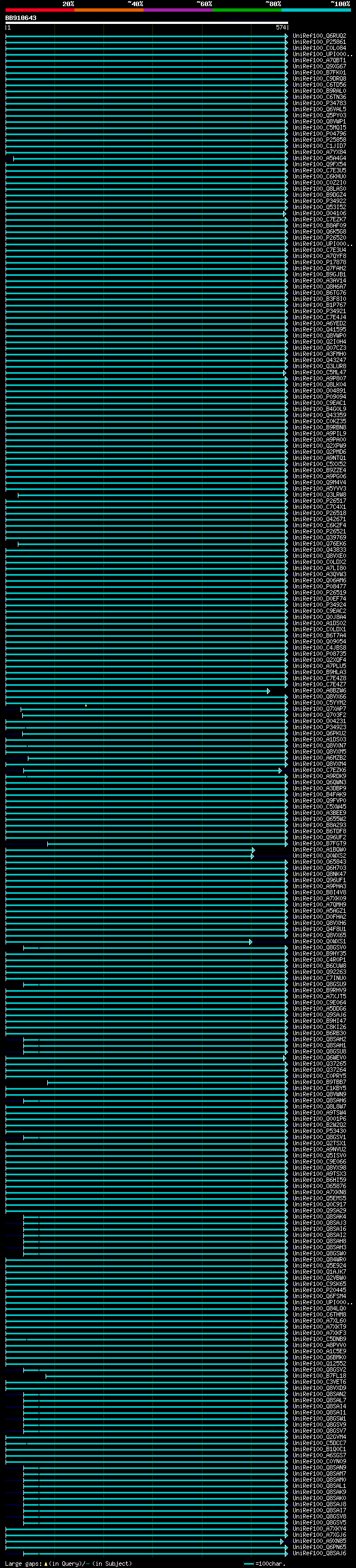Select hit UniRef100_B4FAK9
Screen dimensions: 356x1568
[x=319, y=794]
